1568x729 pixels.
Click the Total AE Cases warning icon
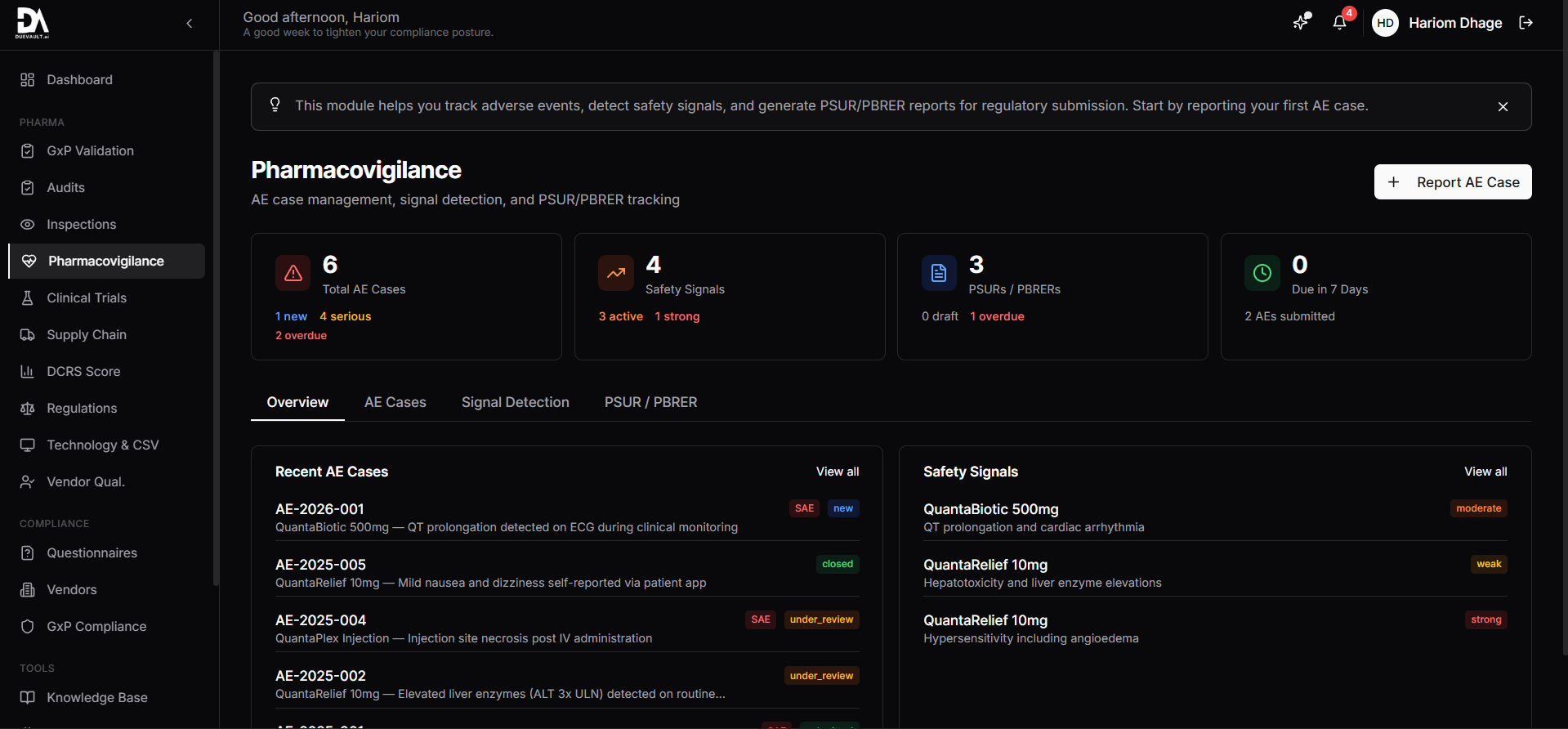click(293, 274)
